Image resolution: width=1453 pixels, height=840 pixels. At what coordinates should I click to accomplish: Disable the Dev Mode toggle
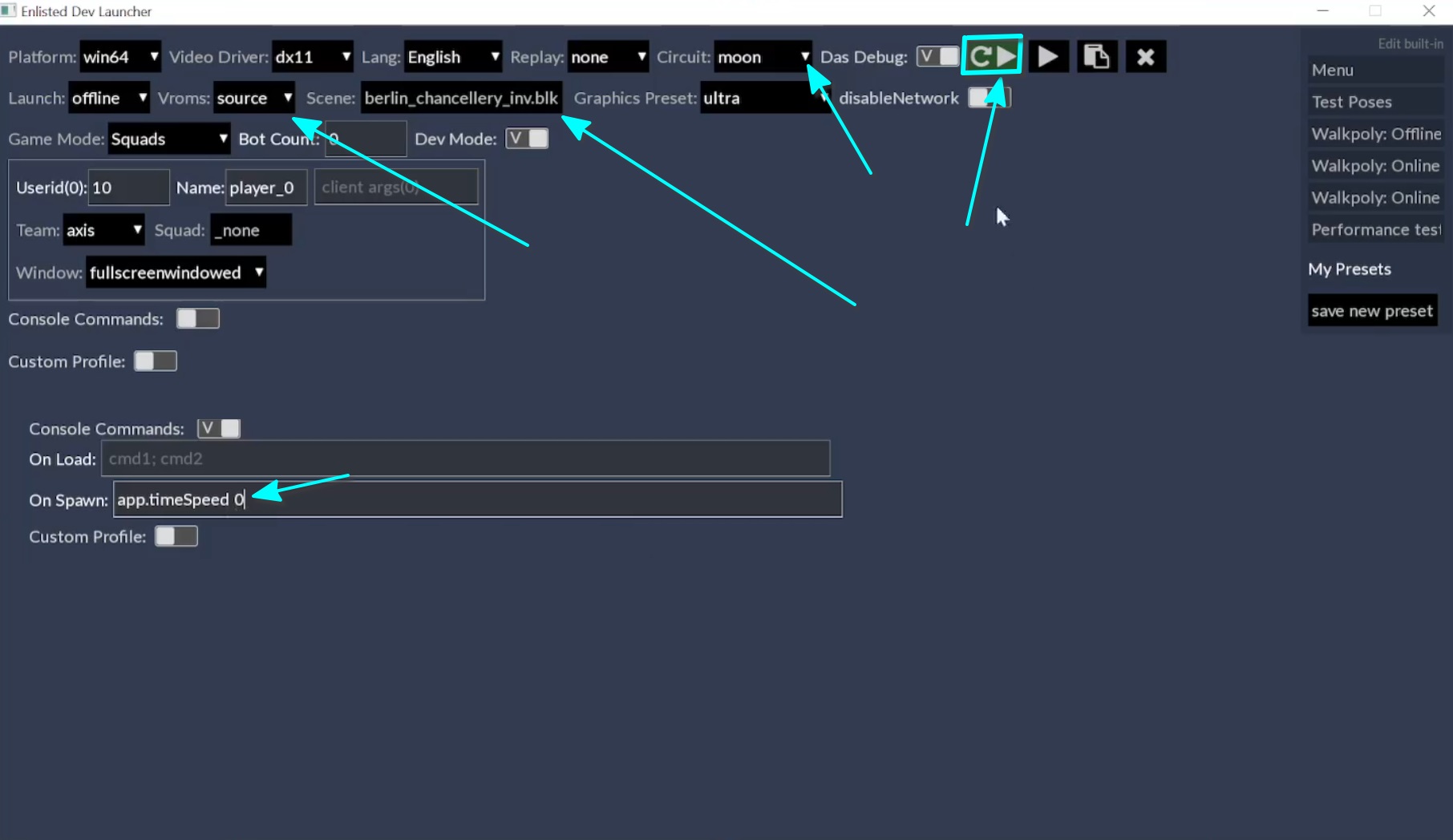[527, 139]
